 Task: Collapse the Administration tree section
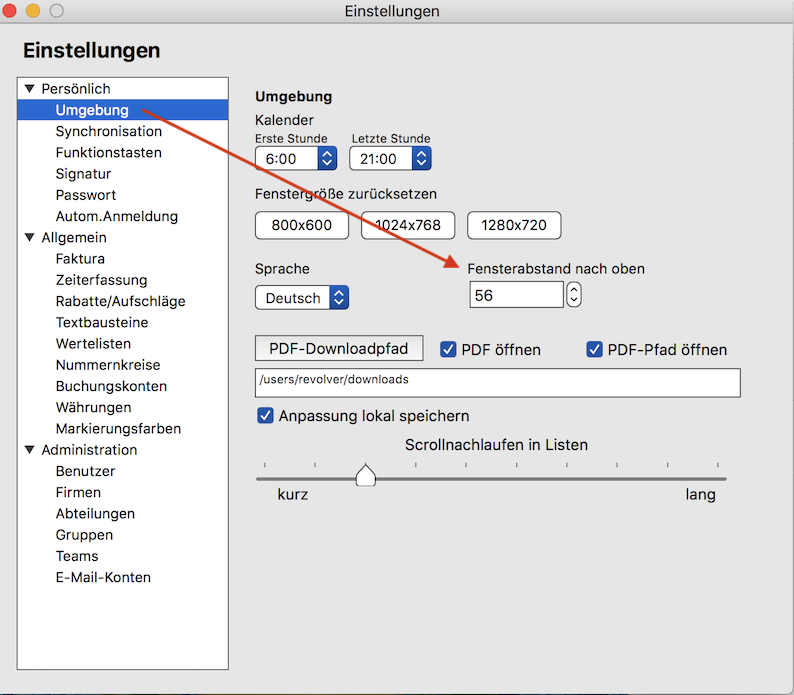[29, 450]
